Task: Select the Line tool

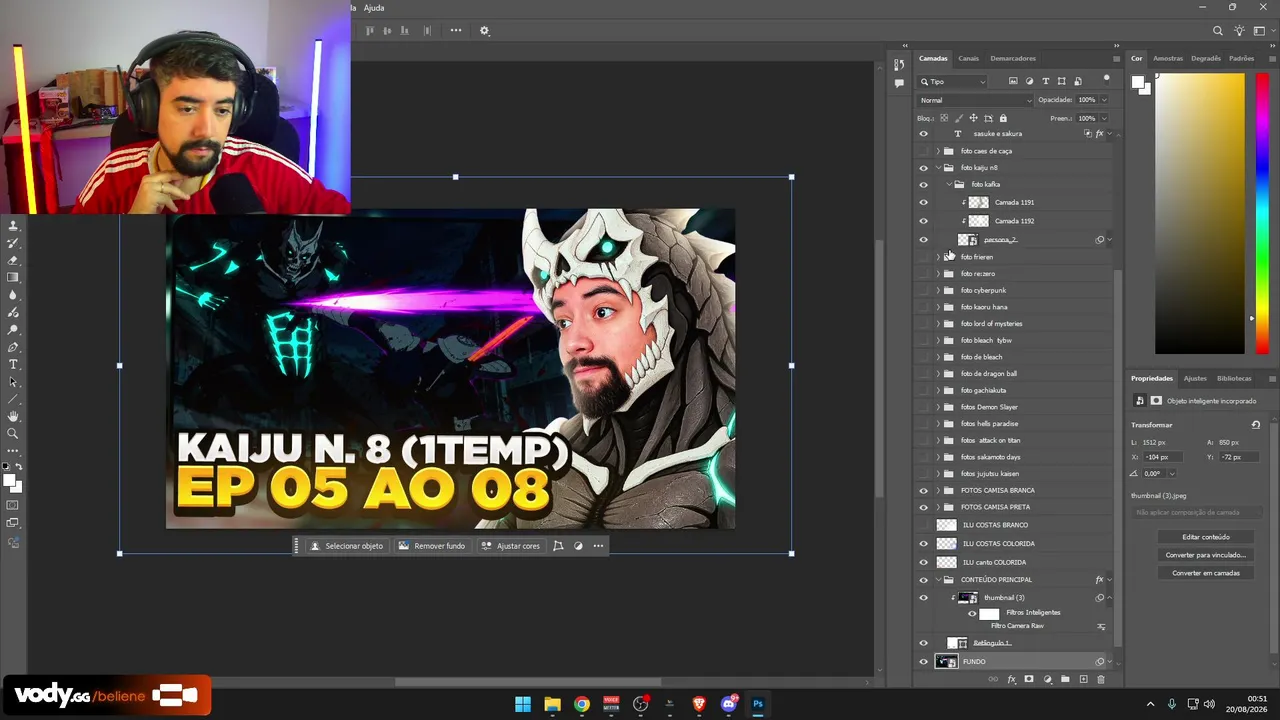Action: pyautogui.click(x=13, y=399)
